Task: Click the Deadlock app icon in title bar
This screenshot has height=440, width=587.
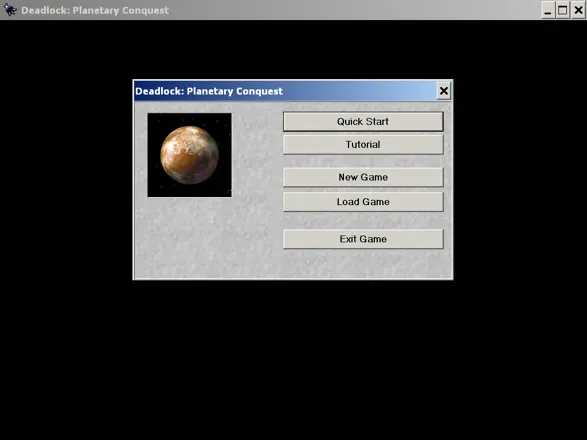Action: click(9, 10)
